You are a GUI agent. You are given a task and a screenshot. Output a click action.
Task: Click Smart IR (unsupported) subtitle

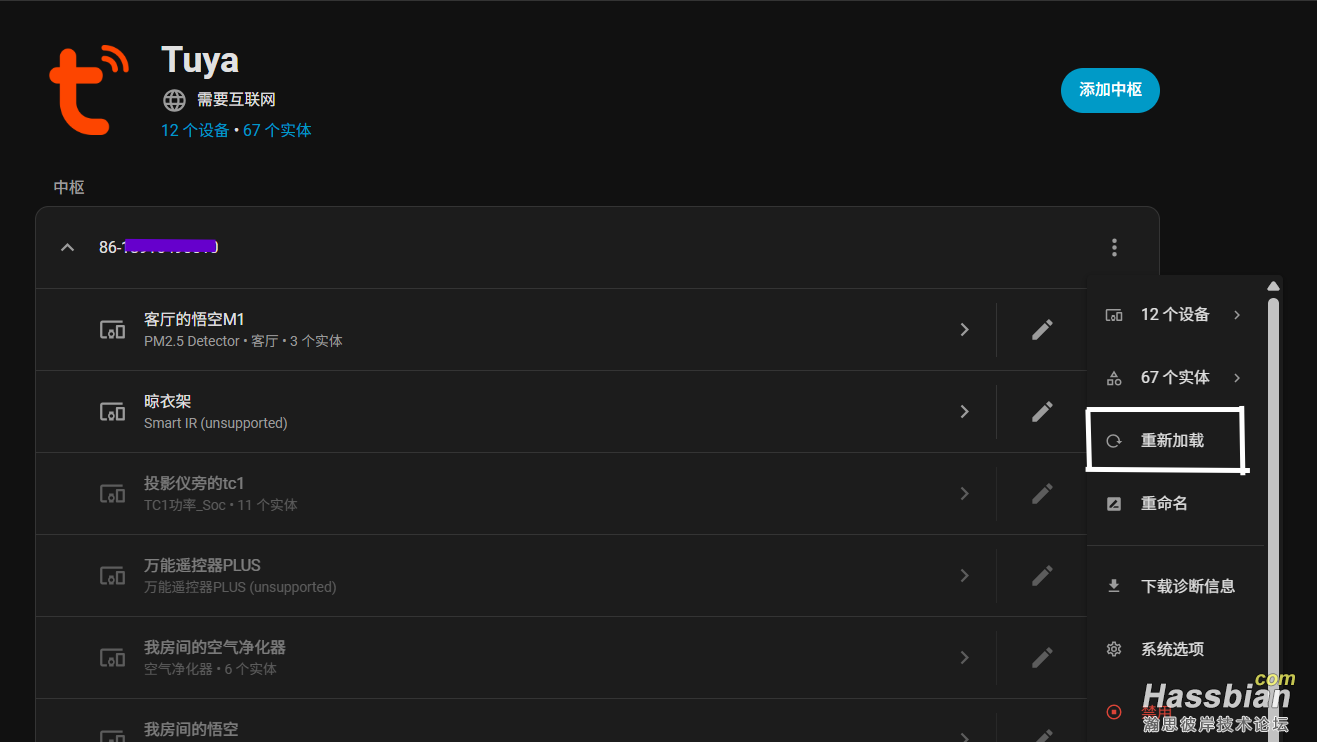[x=216, y=423]
